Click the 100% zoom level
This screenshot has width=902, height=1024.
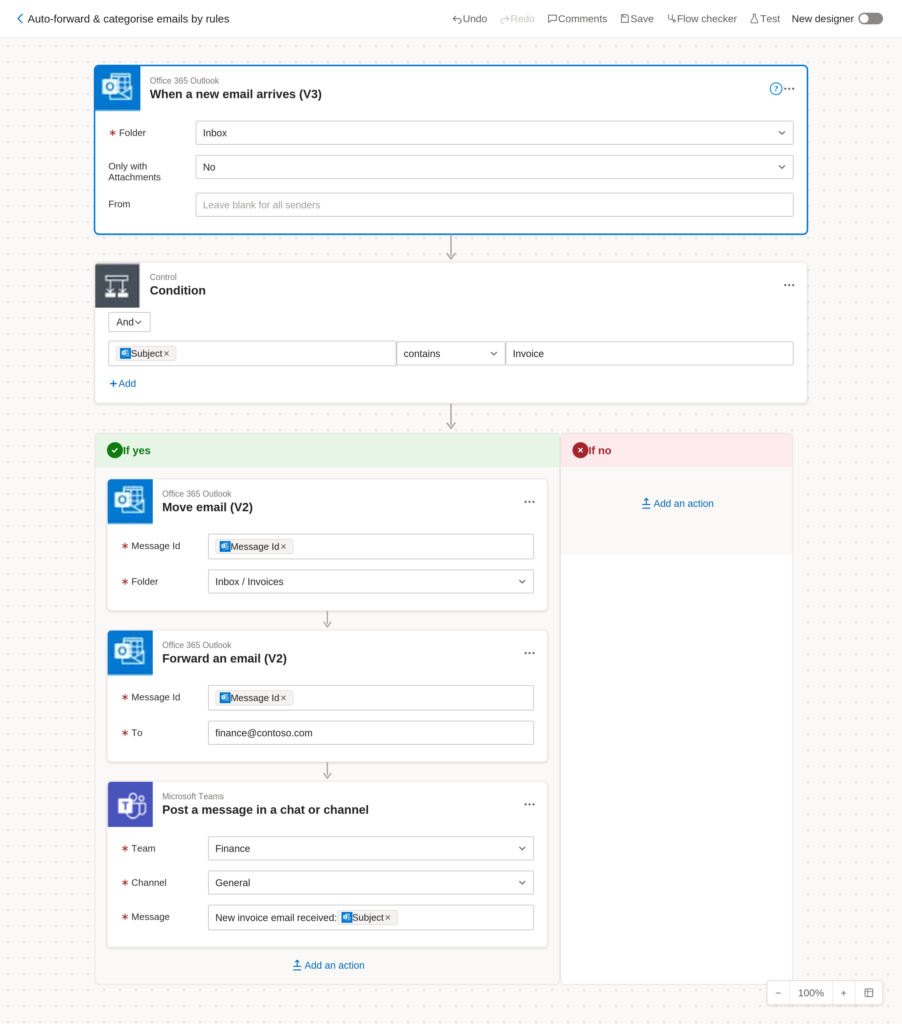click(x=811, y=993)
